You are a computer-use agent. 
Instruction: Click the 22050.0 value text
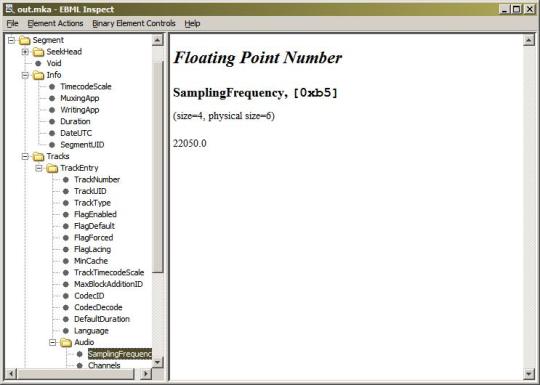[x=190, y=143]
